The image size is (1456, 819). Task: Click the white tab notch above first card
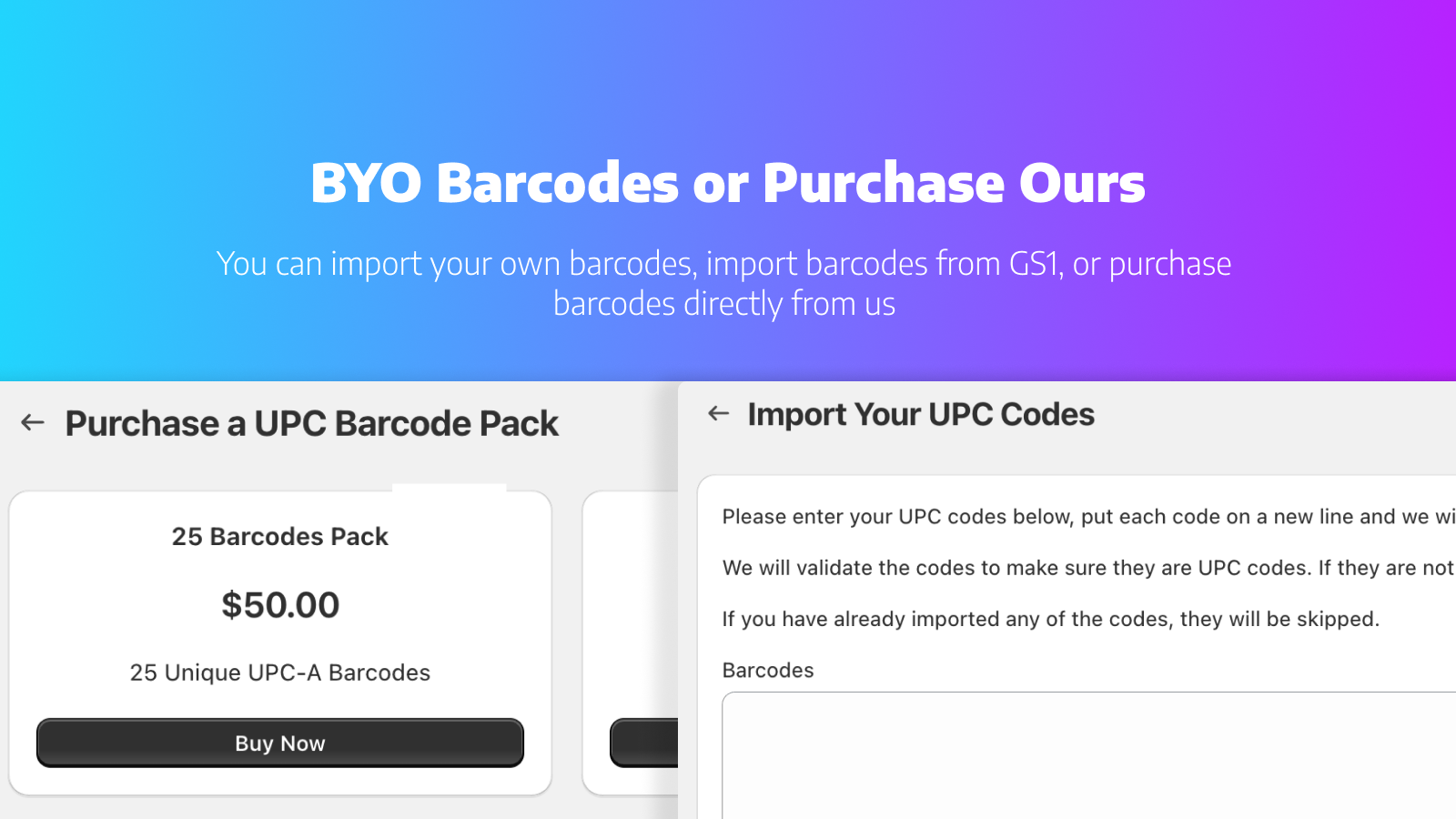(x=449, y=488)
